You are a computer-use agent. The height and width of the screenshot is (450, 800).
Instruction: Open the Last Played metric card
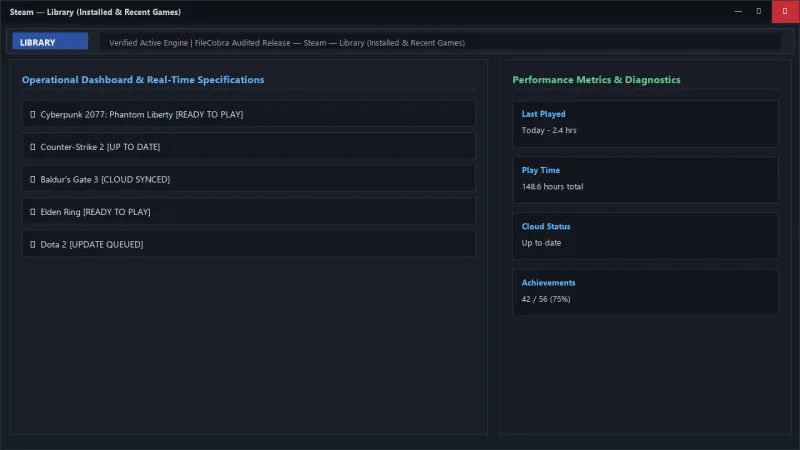point(645,123)
